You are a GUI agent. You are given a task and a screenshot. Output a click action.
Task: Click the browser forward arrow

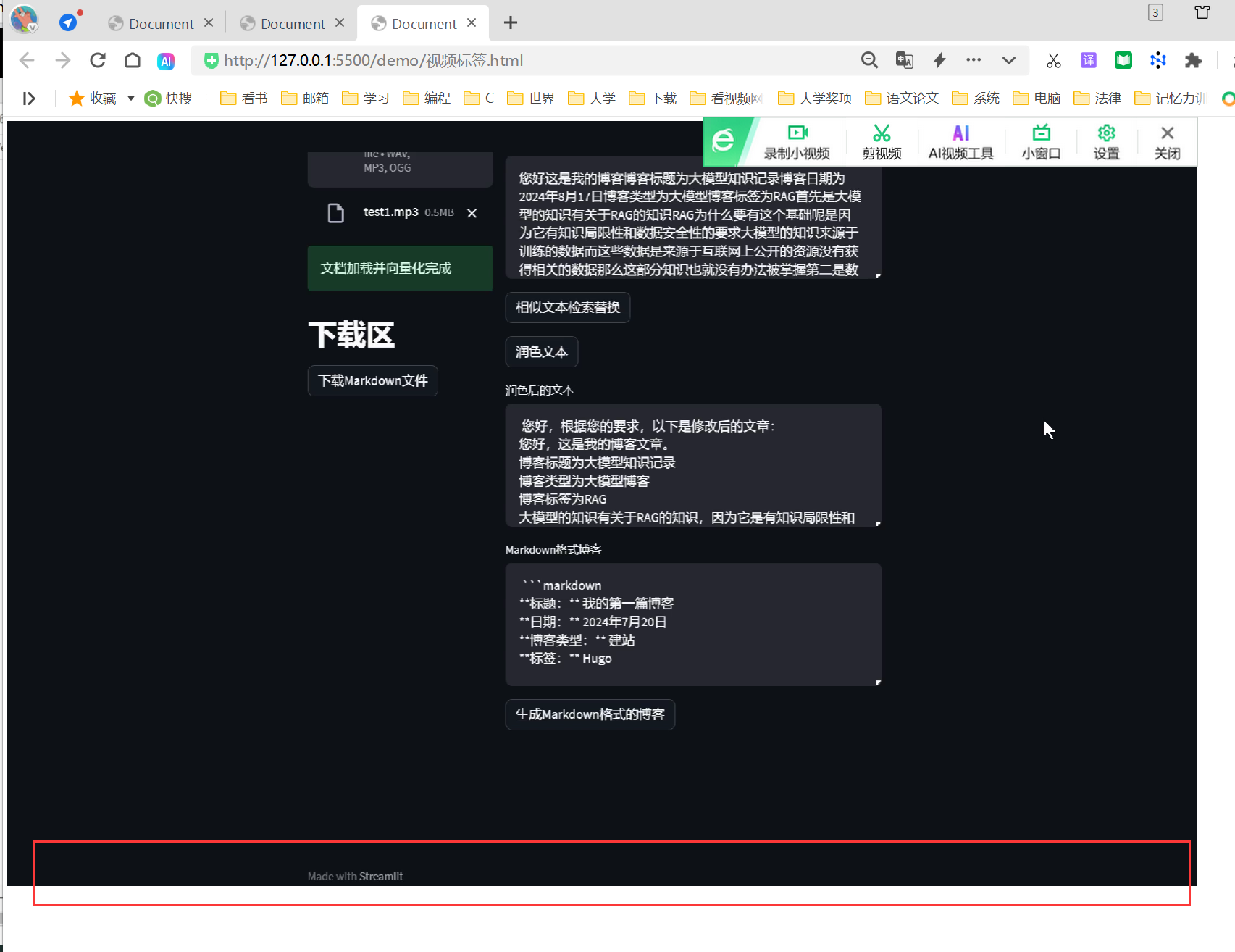pos(63,60)
